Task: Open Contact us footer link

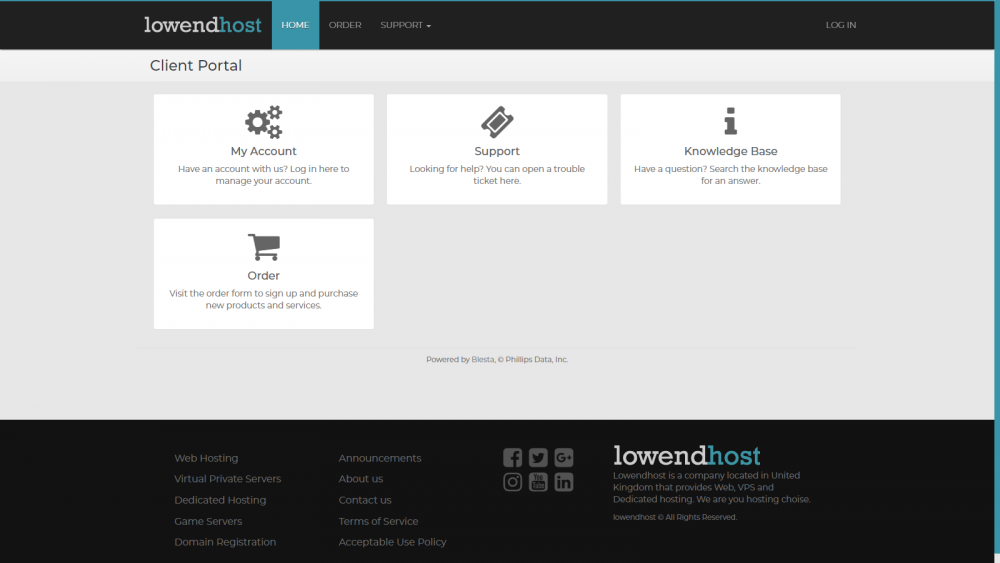Action: click(x=365, y=500)
